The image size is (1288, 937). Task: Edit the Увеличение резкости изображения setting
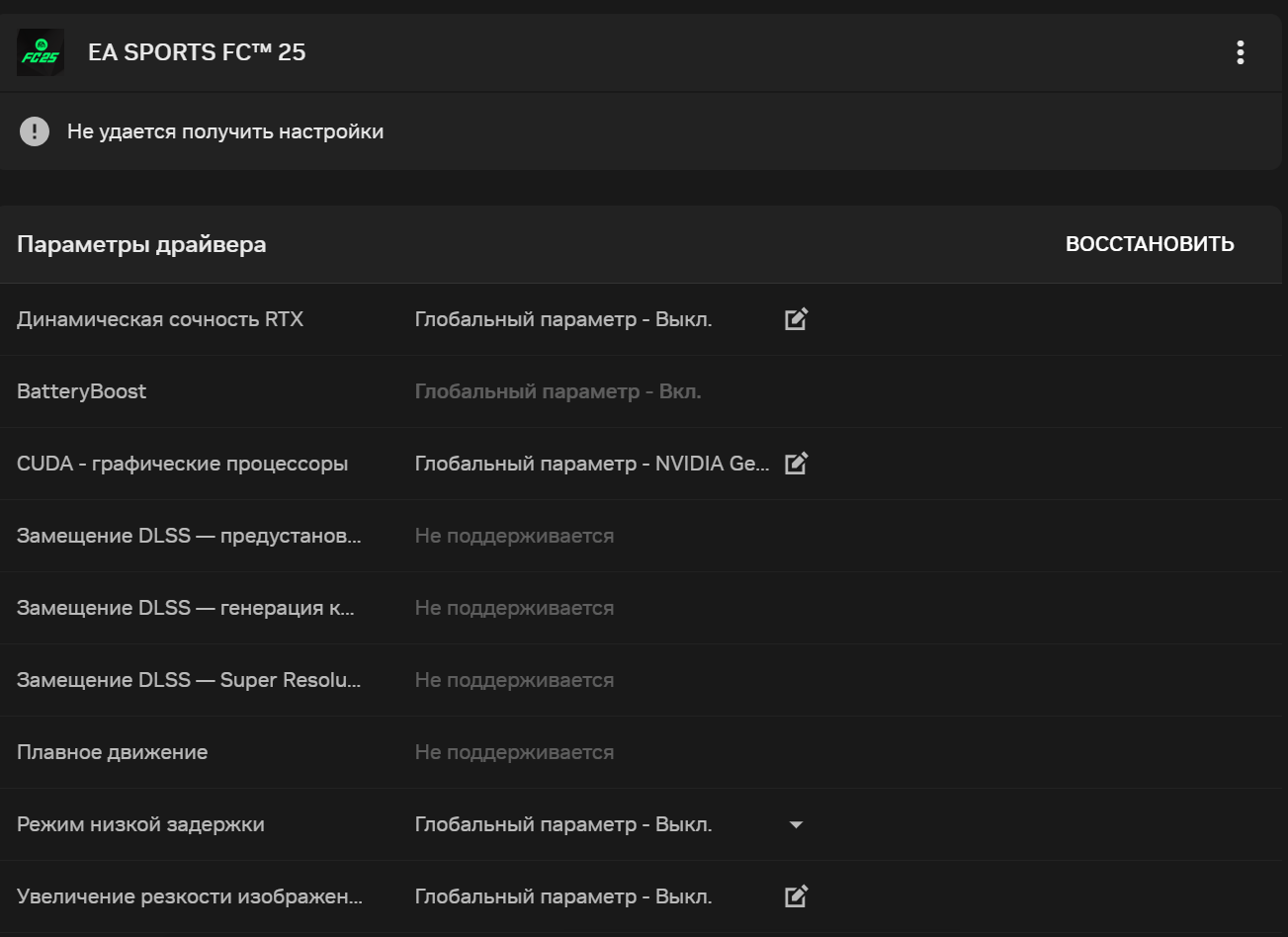click(796, 896)
